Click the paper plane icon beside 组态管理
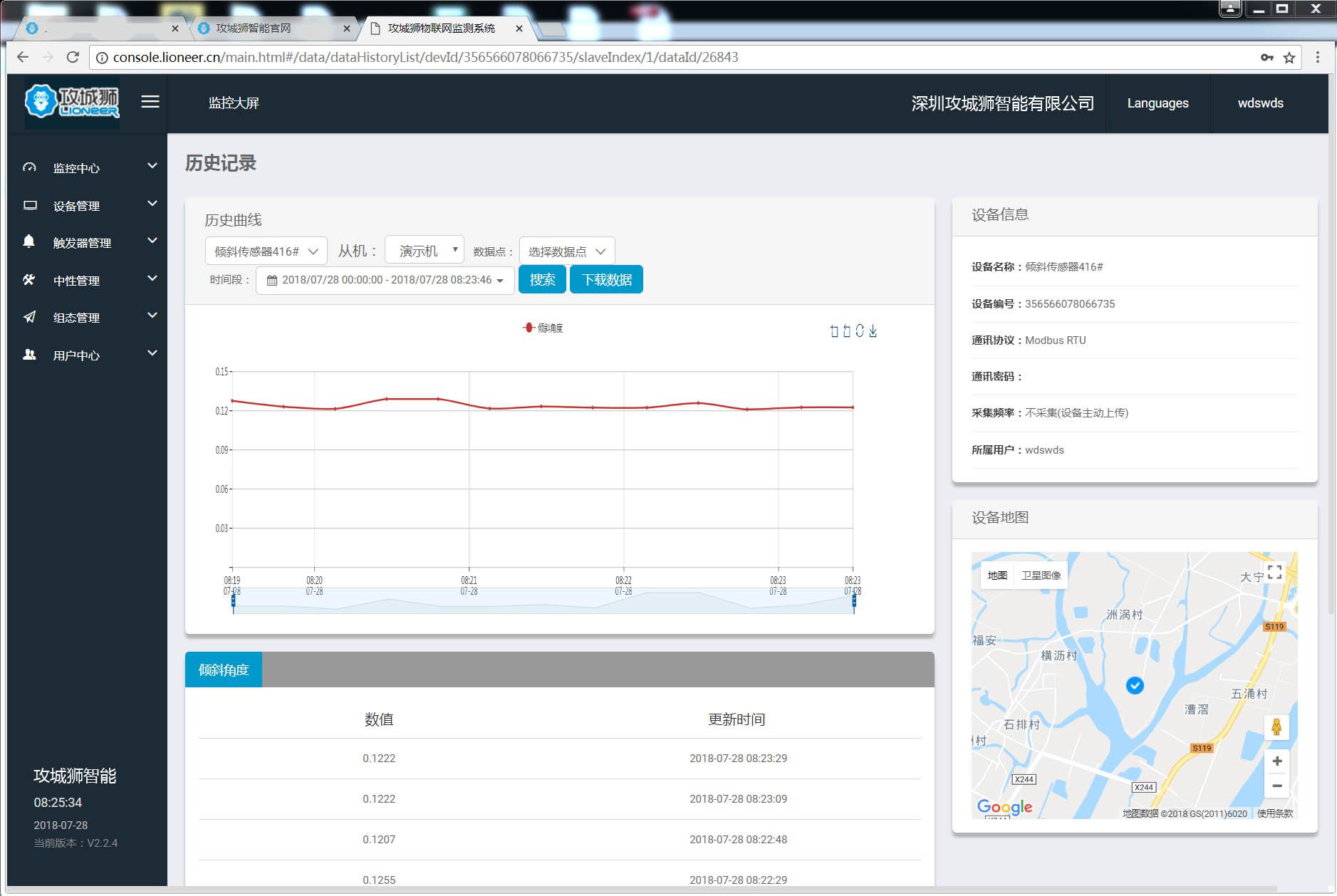This screenshot has width=1337, height=896. coord(29,317)
